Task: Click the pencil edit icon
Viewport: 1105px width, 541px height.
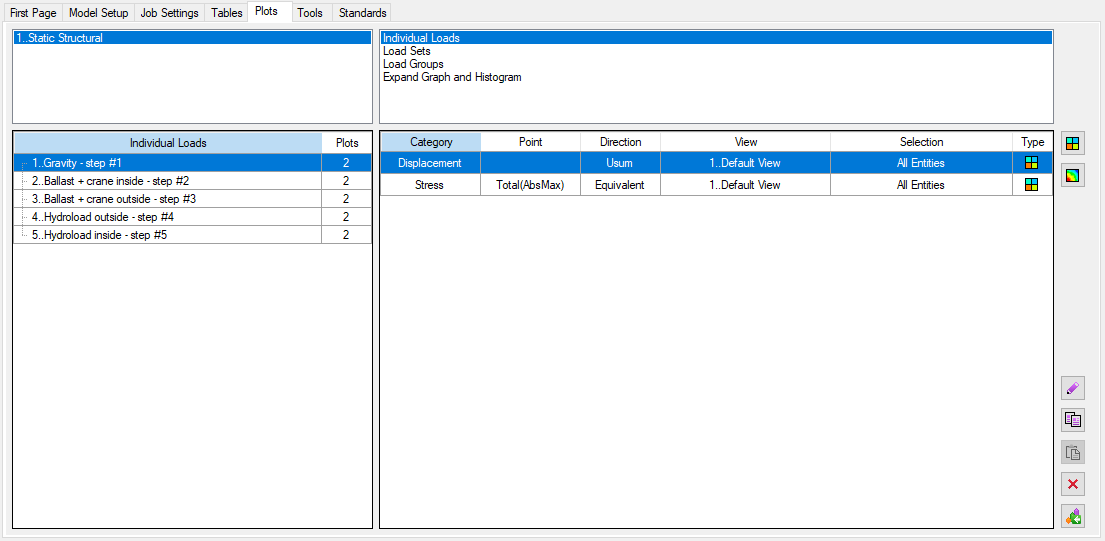Action: click(x=1072, y=388)
